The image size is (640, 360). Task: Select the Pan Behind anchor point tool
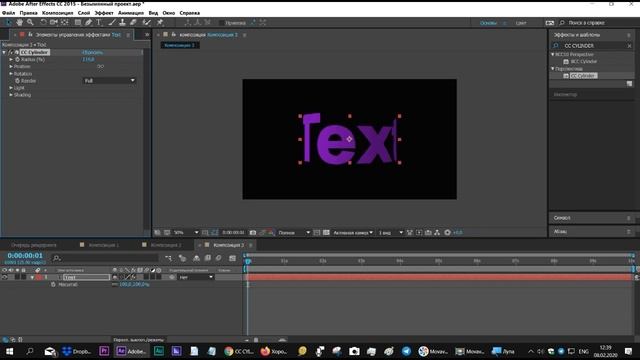pos(64,22)
